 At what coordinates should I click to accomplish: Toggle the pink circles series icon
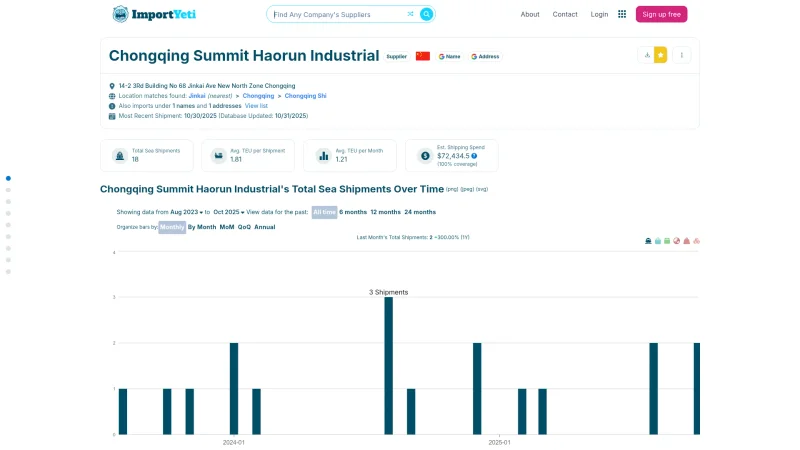(x=696, y=241)
